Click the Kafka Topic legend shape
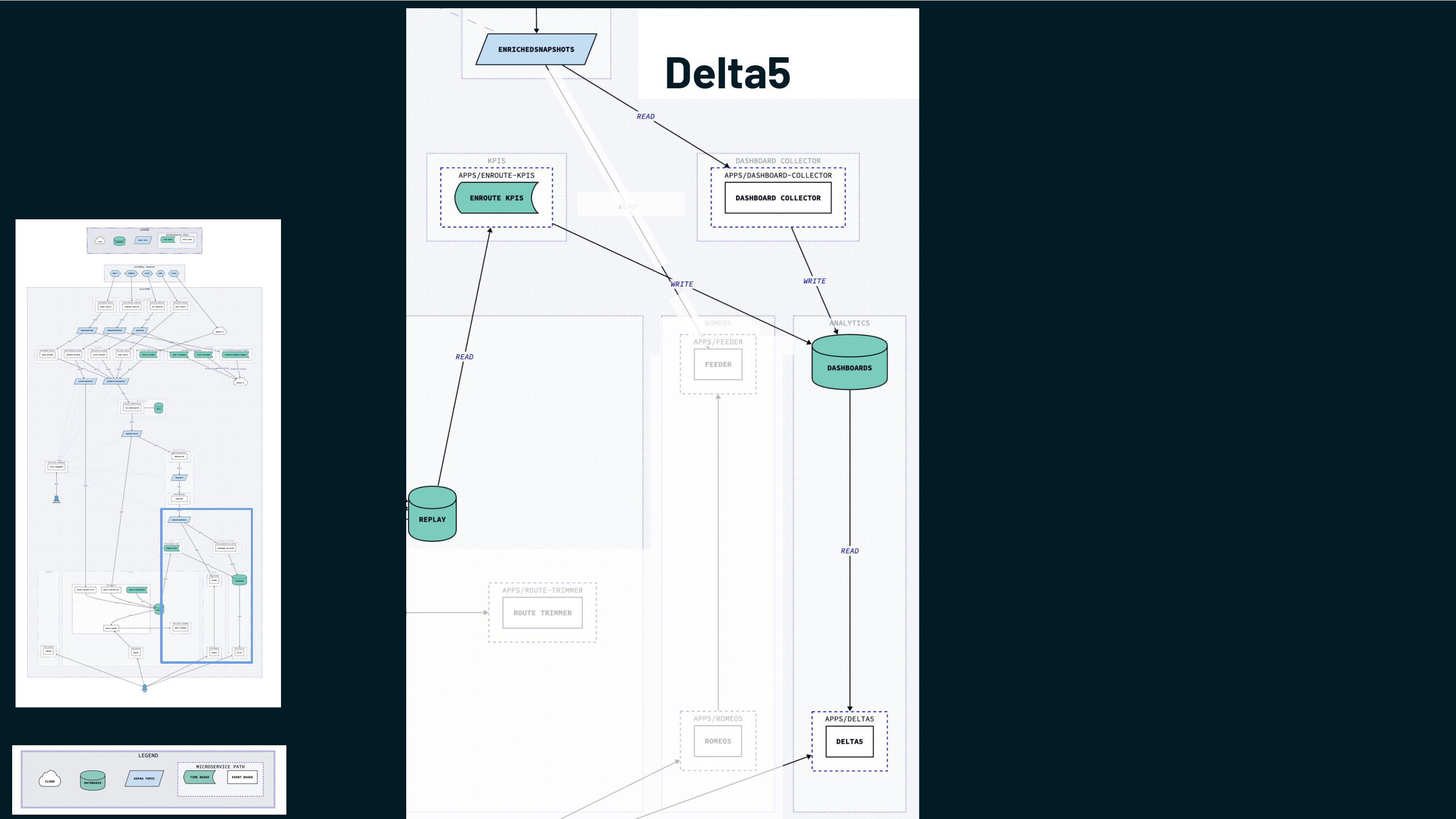The image size is (1456, 819). click(x=144, y=778)
